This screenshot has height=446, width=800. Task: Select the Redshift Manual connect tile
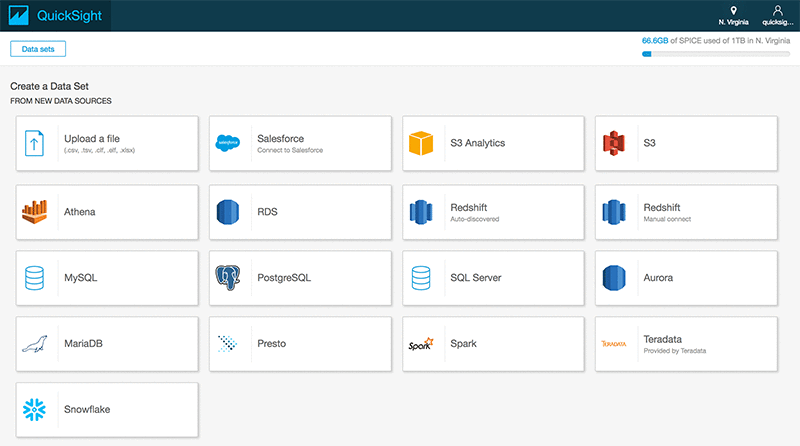click(x=686, y=211)
